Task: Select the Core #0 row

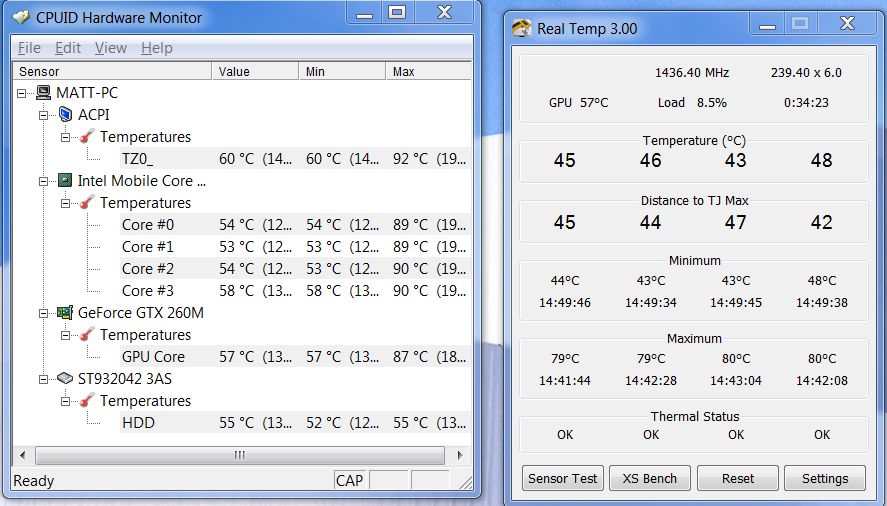Action: point(295,225)
